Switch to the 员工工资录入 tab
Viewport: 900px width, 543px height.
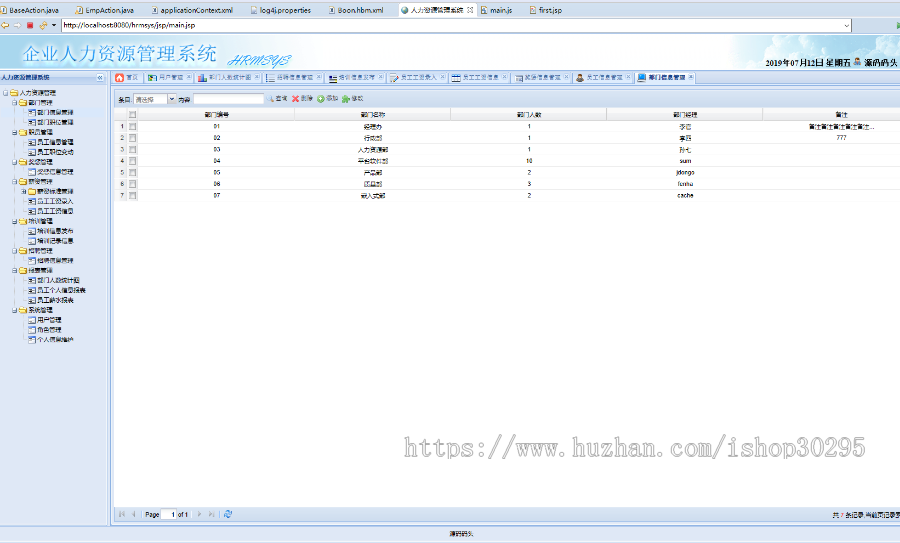click(x=417, y=77)
